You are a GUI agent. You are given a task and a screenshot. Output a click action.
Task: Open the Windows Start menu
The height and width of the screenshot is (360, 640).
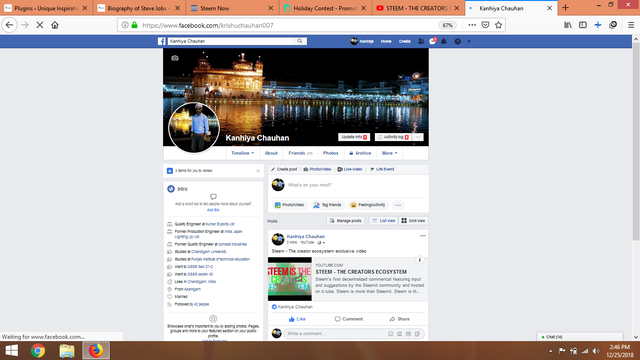tap(11, 351)
